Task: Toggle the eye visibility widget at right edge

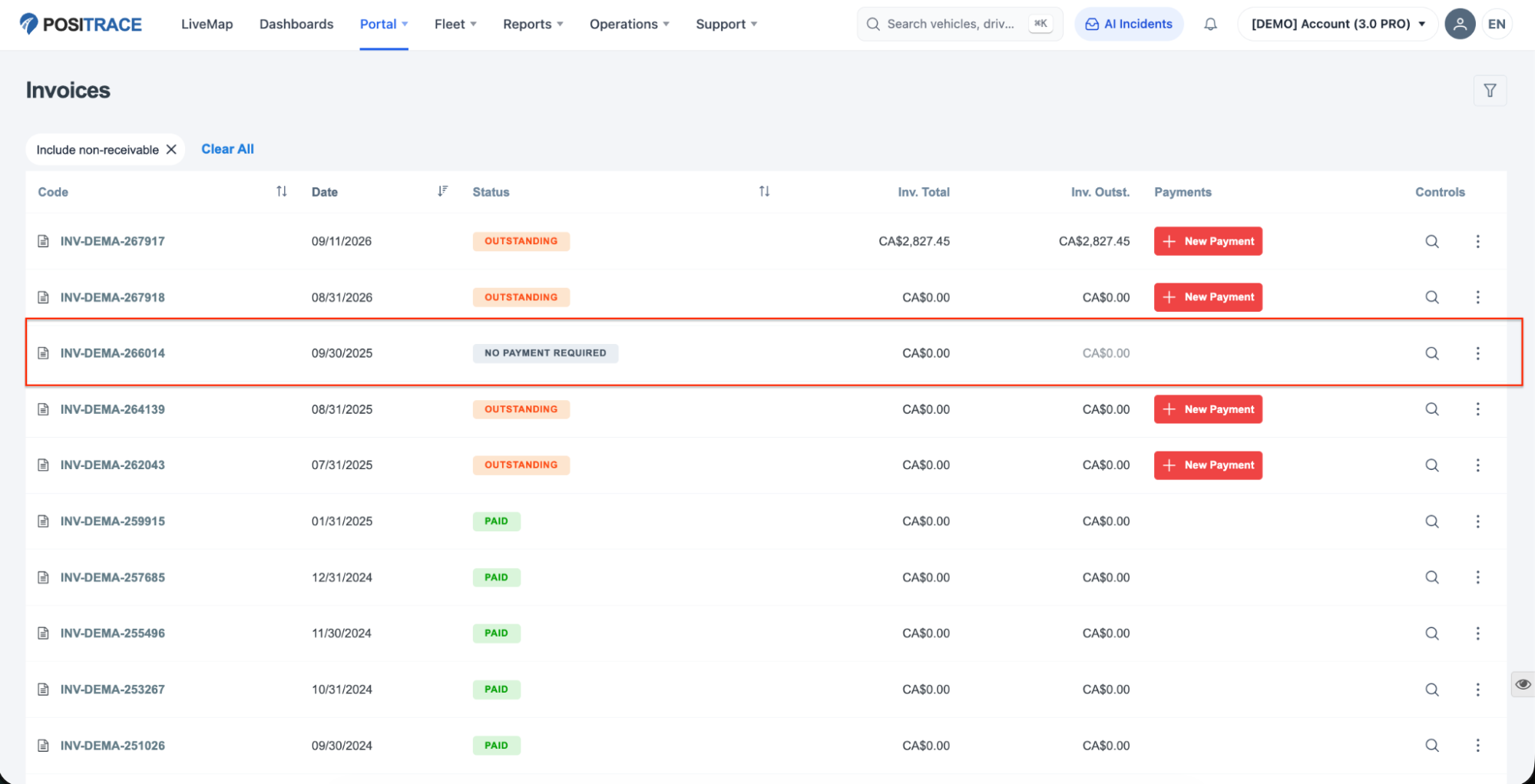Action: coord(1523,684)
